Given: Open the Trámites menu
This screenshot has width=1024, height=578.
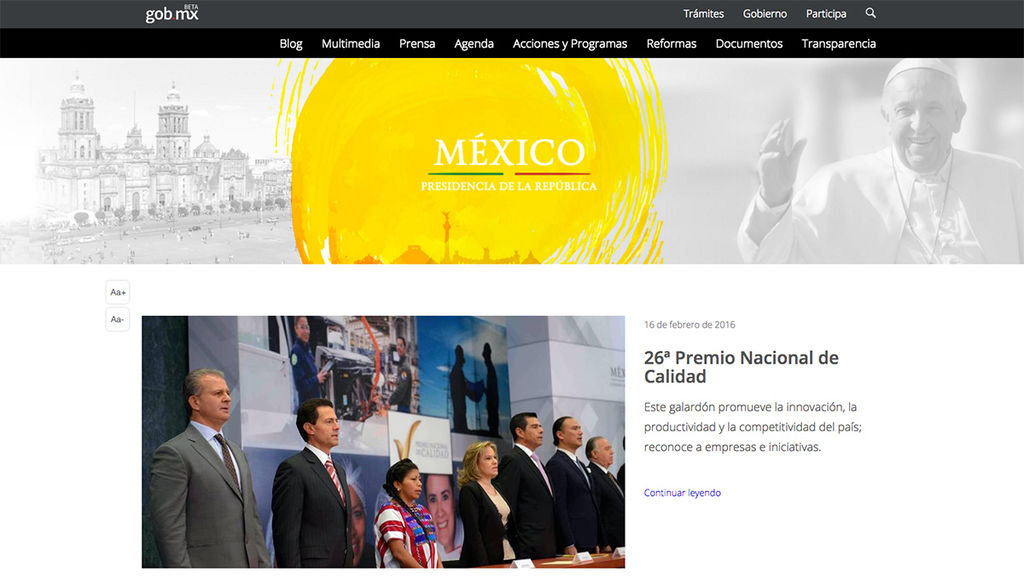Looking at the screenshot, I should point(703,14).
